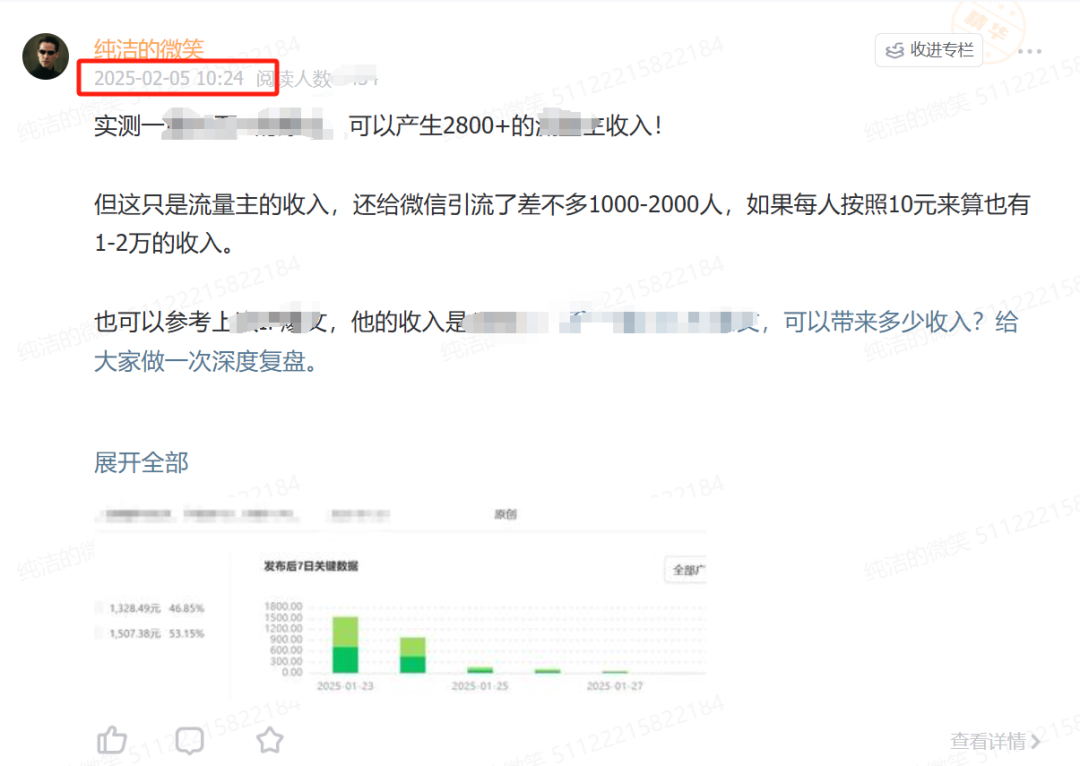Open 查看详情 details link
Image resolution: width=1080 pixels, height=766 pixels.
tap(988, 741)
